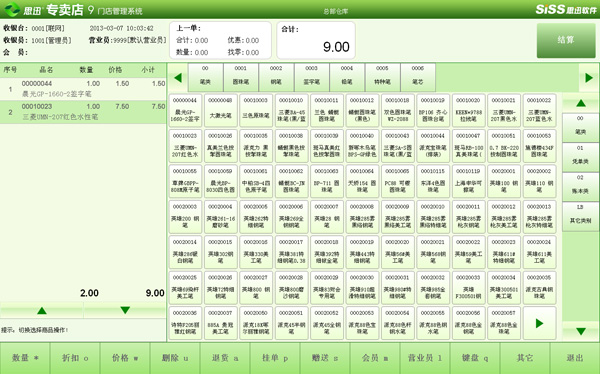Add product tile 00010019 BP106
The width and height of the screenshot is (600, 374).
coord(433,110)
